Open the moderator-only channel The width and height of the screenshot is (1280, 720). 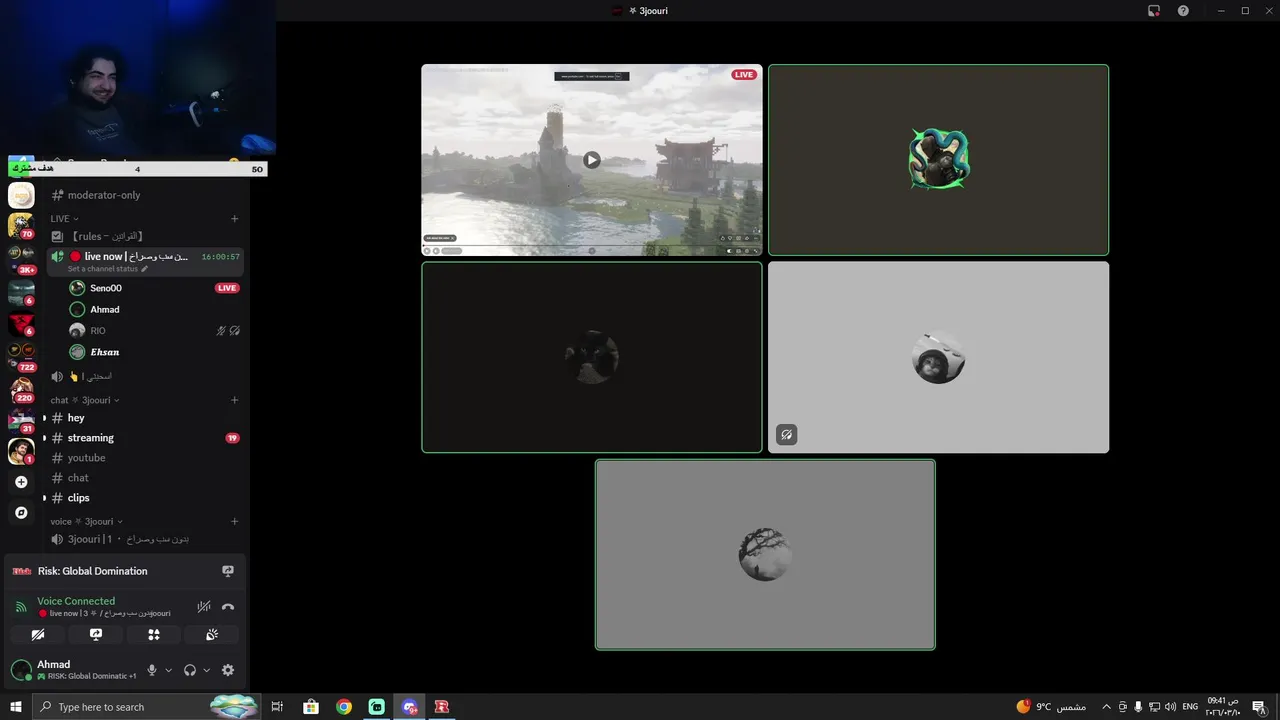(146, 195)
